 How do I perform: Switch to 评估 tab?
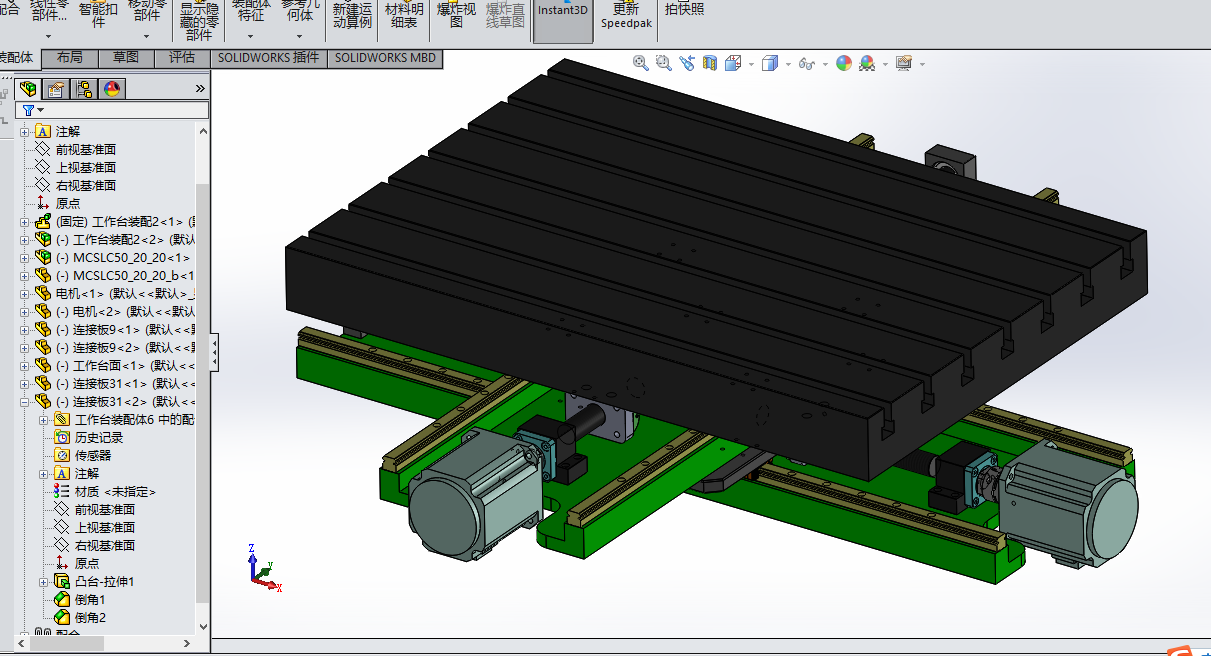pos(182,57)
